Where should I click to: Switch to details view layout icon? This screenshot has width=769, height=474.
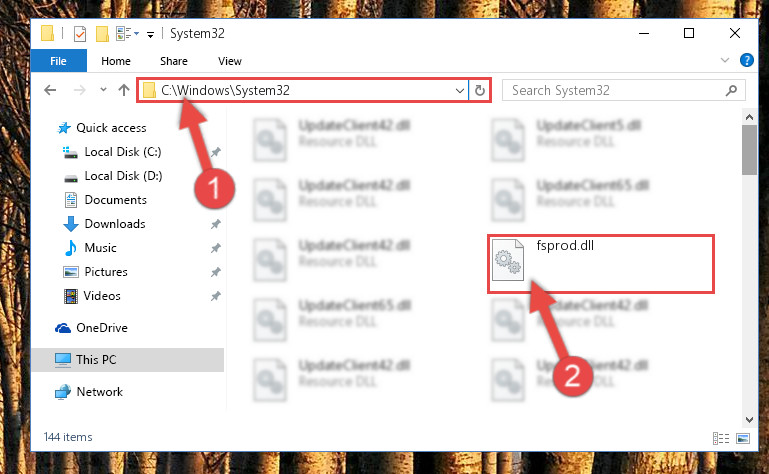pos(720,438)
